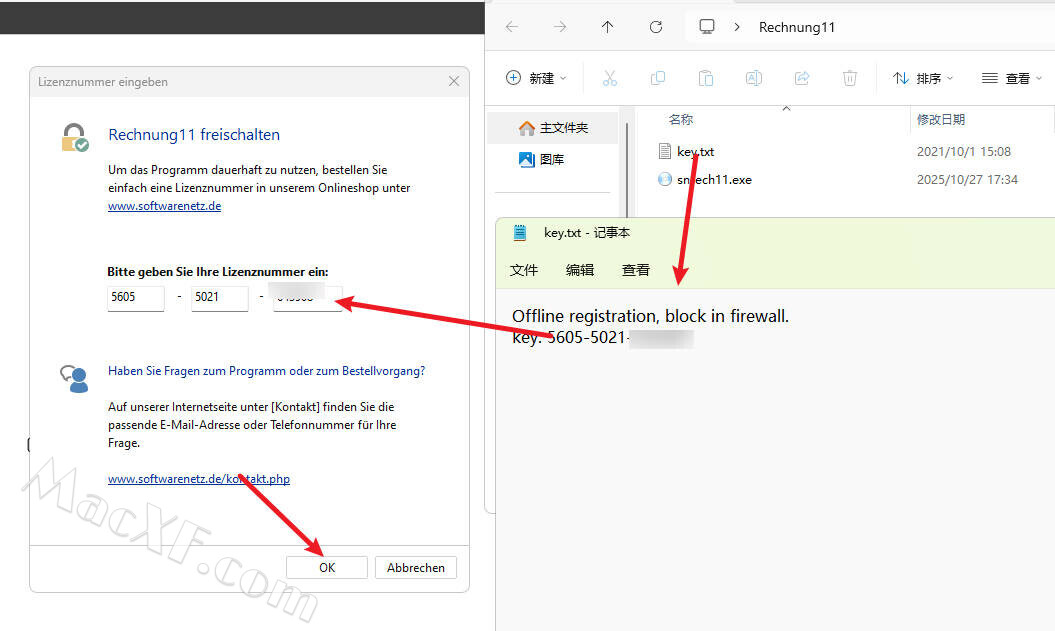Image resolution: width=1055 pixels, height=631 pixels.
Task: Open the www.softwarenetz.de link
Action: (164, 206)
